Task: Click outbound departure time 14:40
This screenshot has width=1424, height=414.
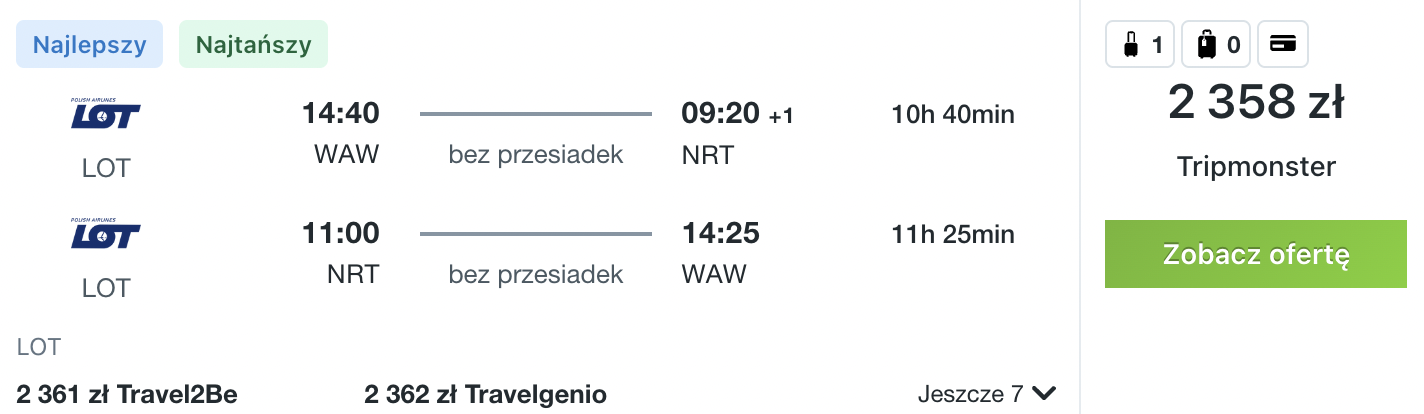Action: click(x=341, y=115)
